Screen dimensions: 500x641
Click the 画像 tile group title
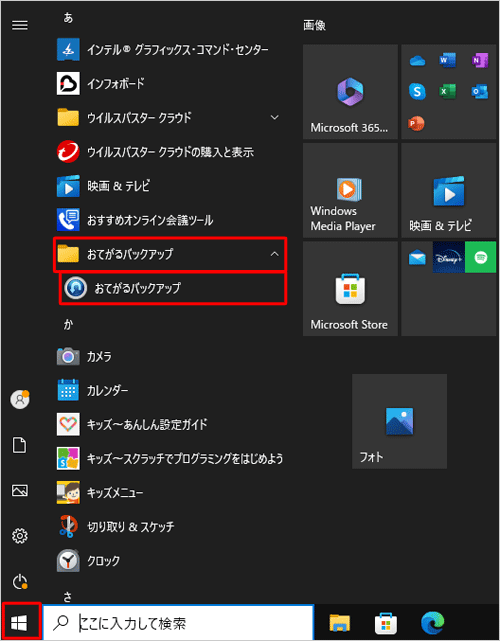[314, 26]
